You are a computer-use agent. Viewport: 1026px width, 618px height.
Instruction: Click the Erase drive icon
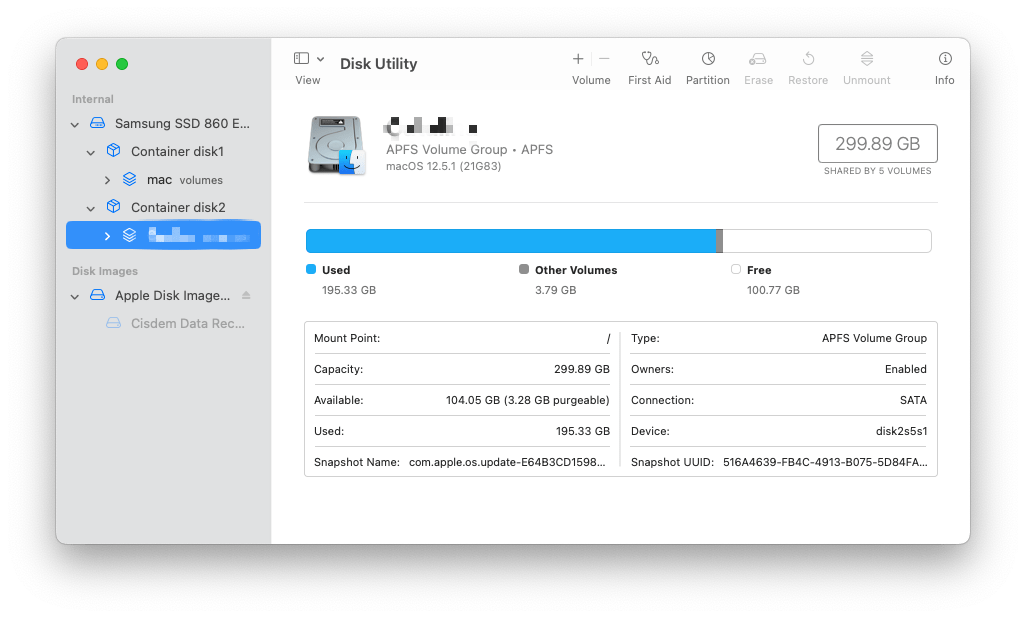coord(758,59)
